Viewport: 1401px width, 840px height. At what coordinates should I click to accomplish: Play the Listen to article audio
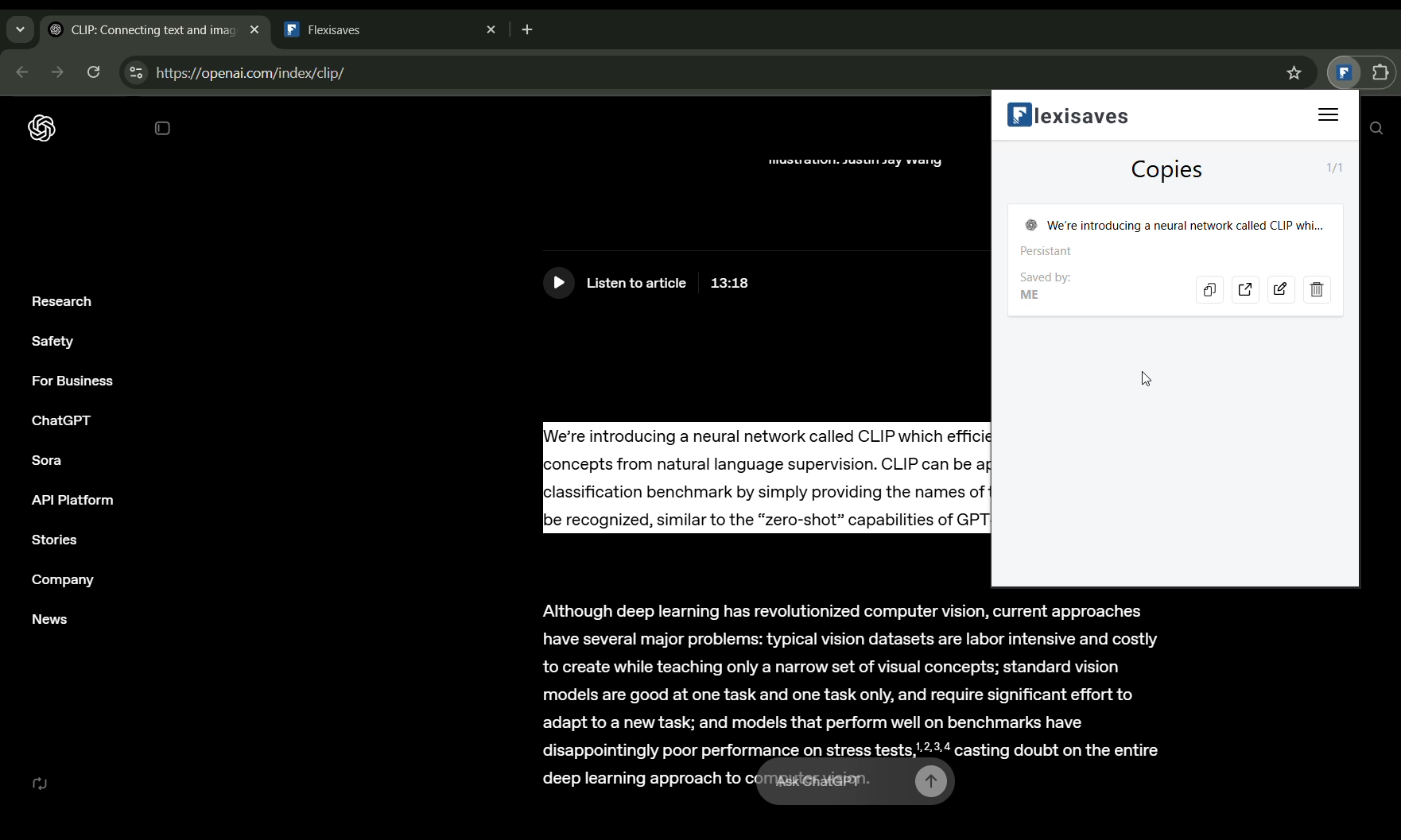click(559, 282)
